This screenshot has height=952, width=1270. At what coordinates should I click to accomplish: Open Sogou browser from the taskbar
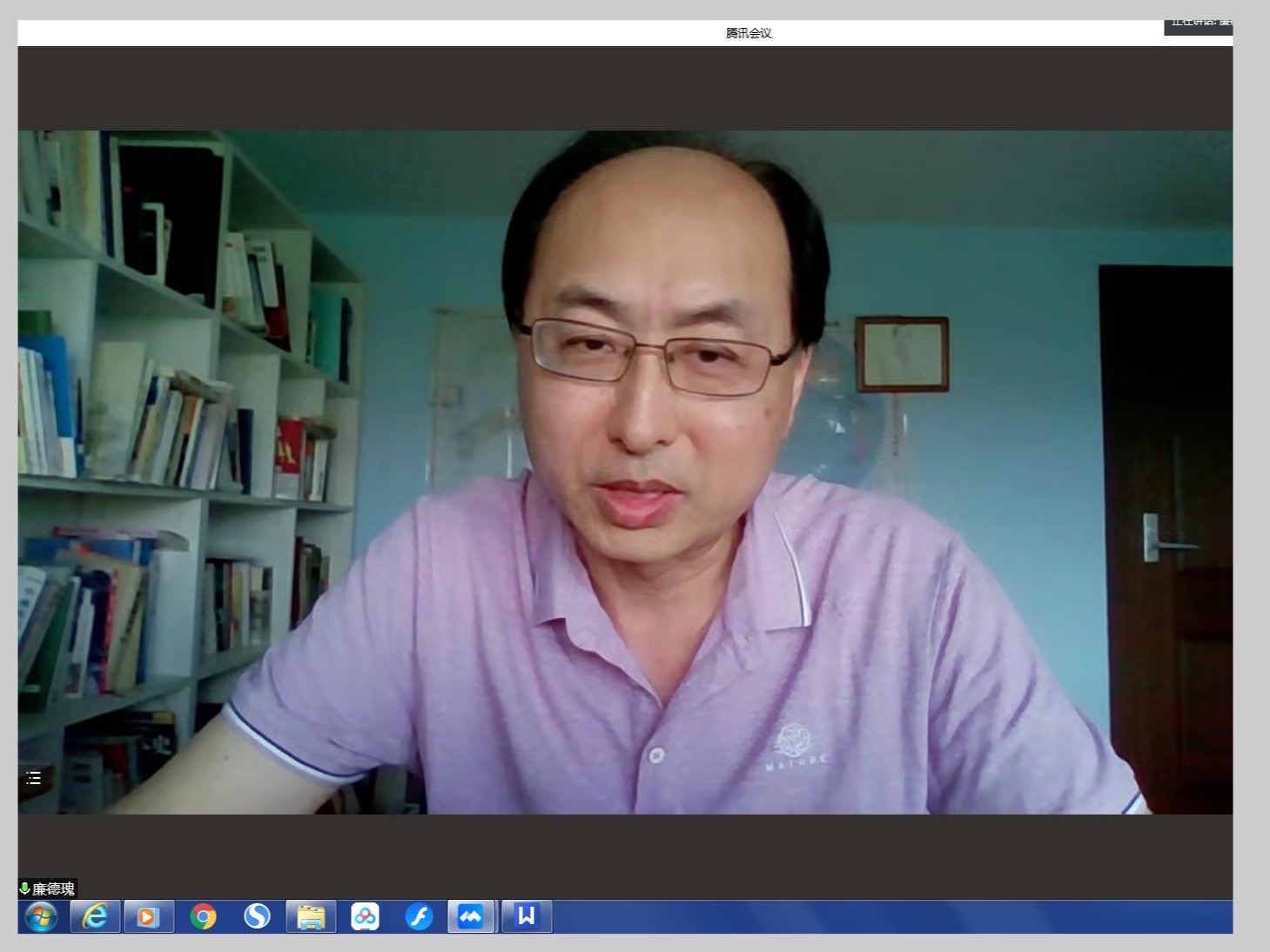coord(257,916)
